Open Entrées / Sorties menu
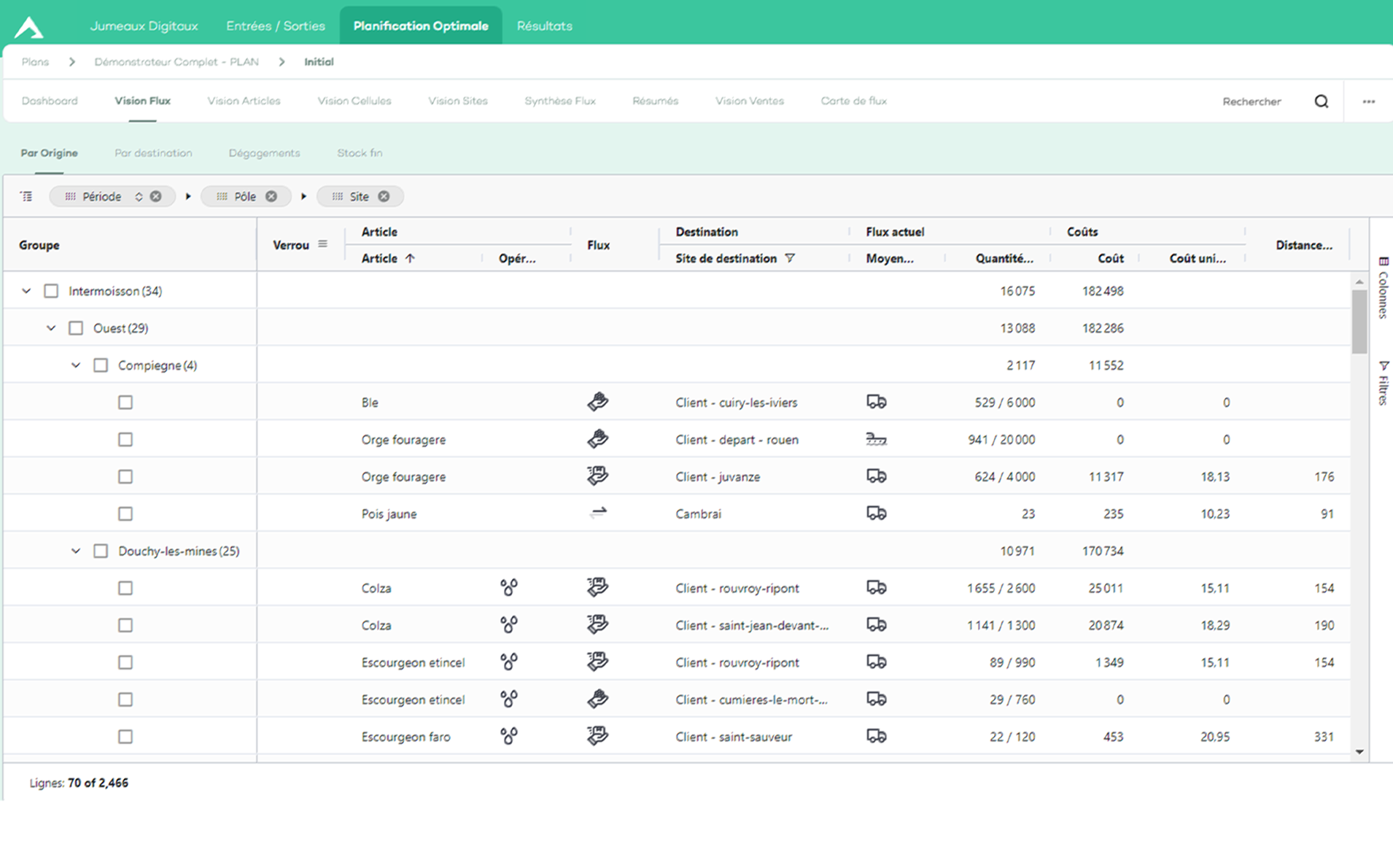The image size is (1393, 868). click(x=276, y=26)
